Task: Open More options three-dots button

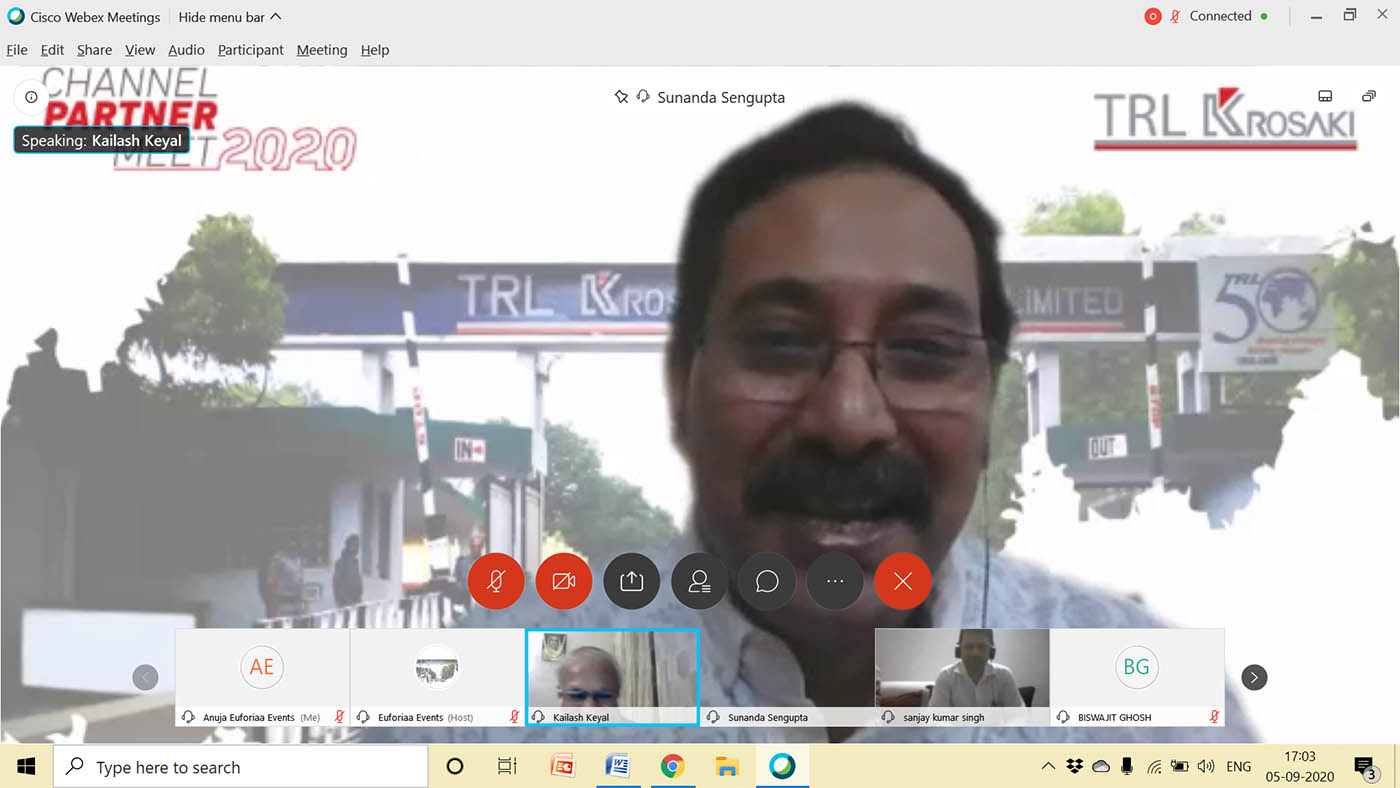Action: pos(835,581)
